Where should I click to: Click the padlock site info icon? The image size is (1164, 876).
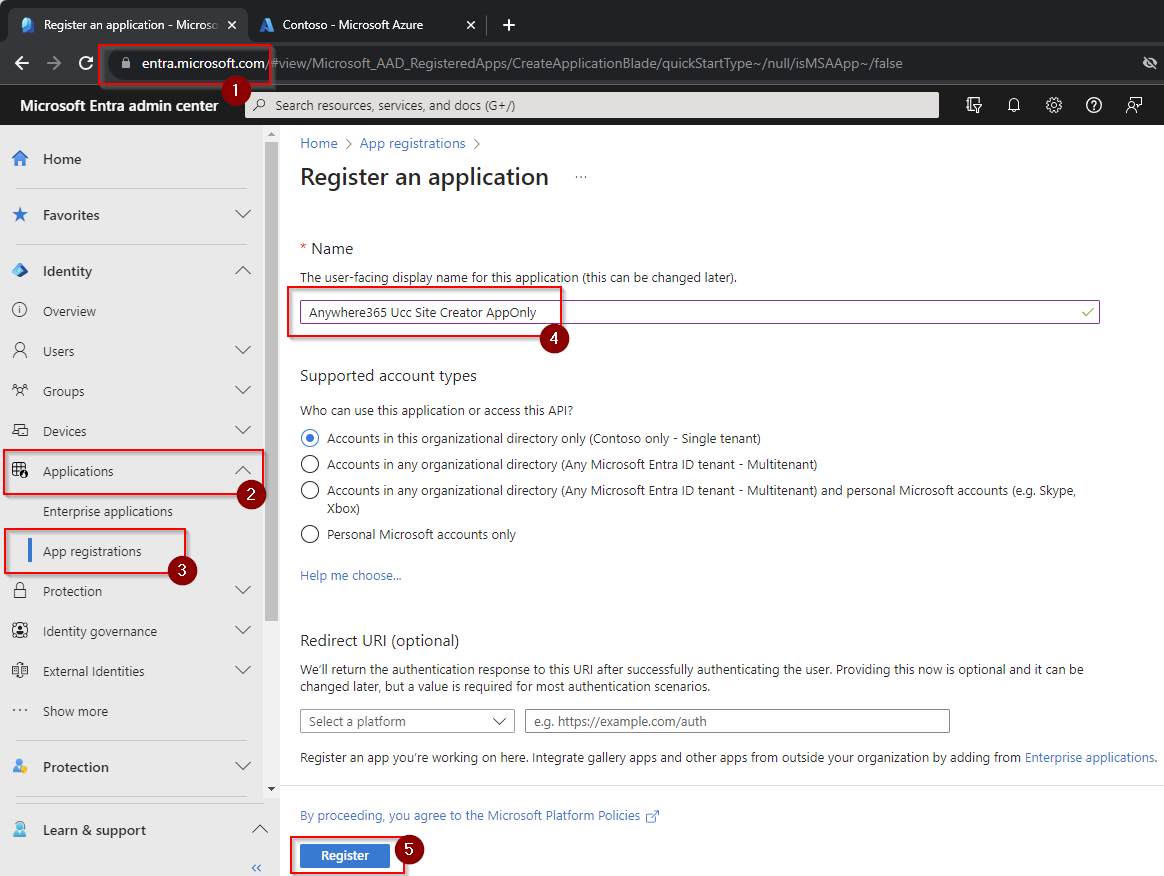(x=125, y=63)
